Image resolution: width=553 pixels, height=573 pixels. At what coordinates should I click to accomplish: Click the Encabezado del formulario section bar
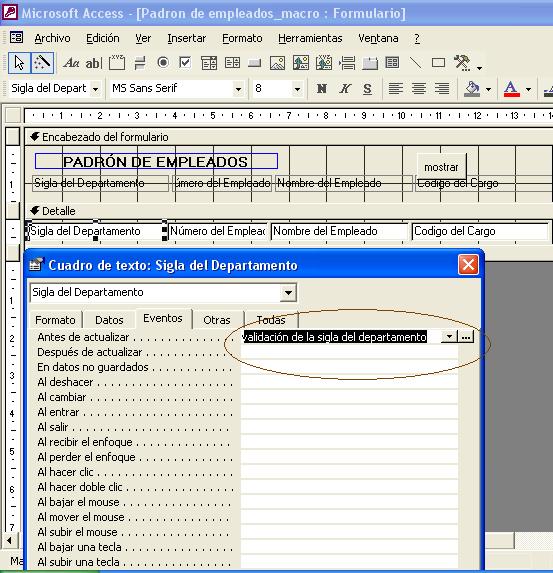coord(289,137)
